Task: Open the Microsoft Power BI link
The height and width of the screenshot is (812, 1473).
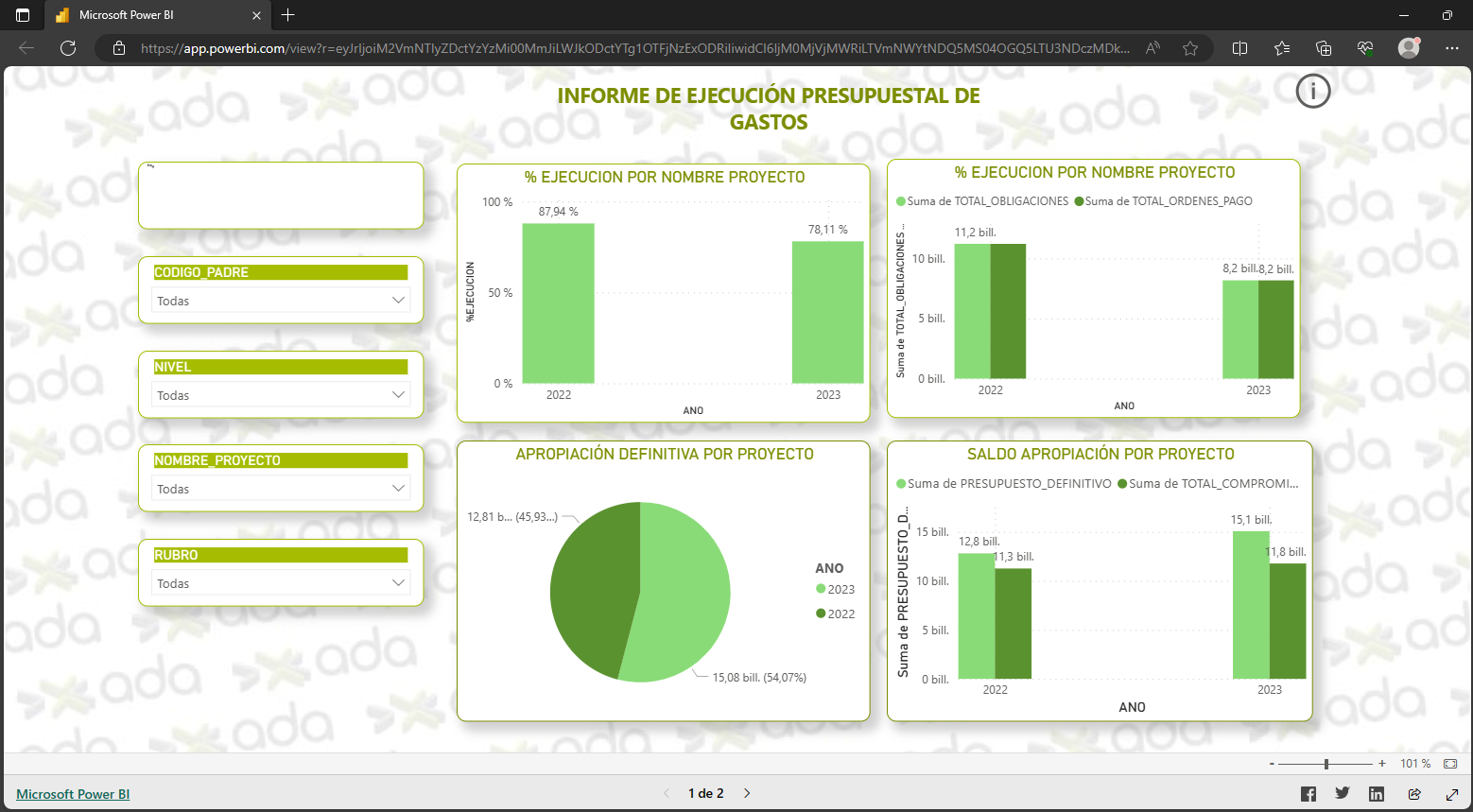Action: (73, 794)
